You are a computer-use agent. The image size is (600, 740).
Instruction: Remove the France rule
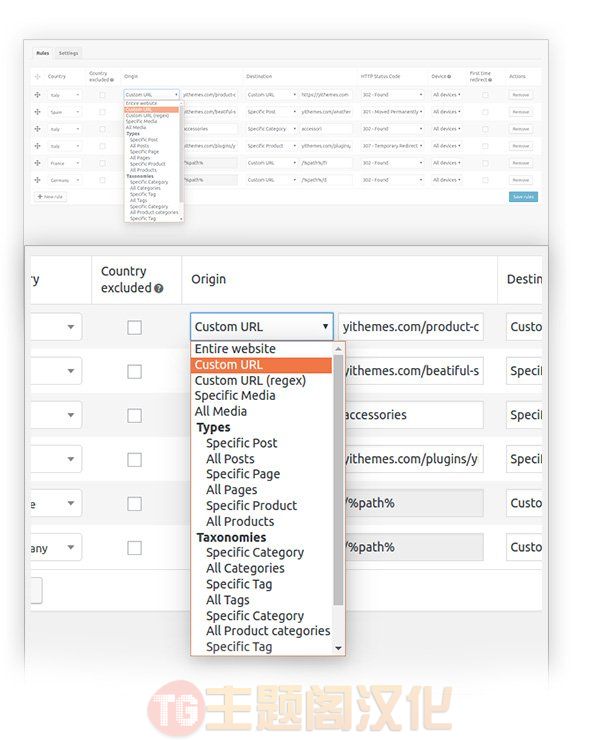[521, 163]
